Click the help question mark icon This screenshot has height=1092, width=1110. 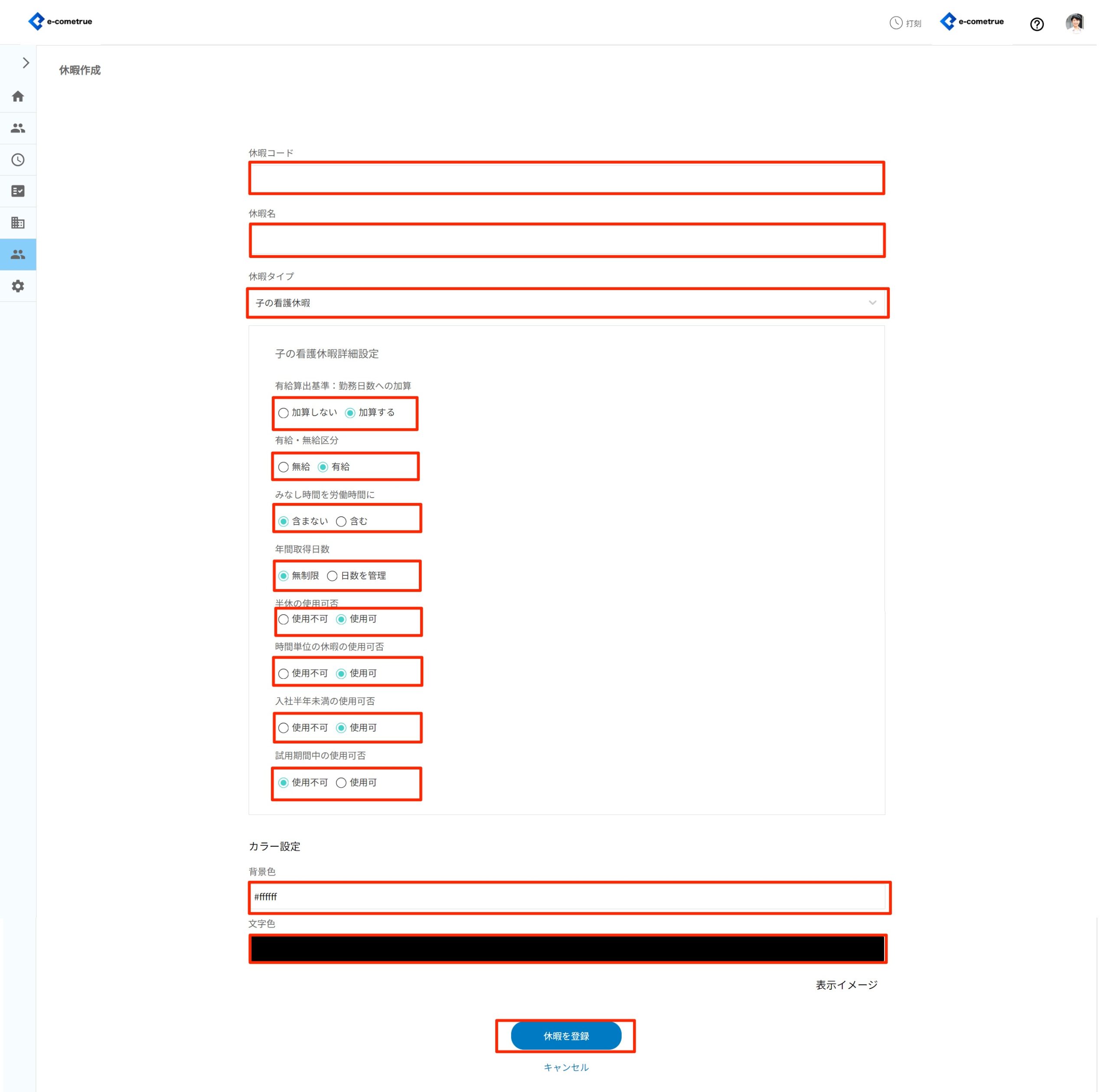[x=1036, y=24]
